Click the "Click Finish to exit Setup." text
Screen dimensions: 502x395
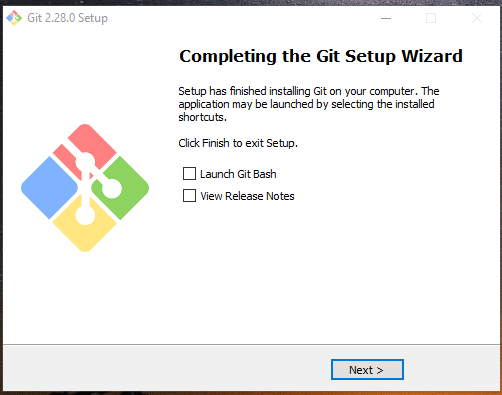point(238,143)
